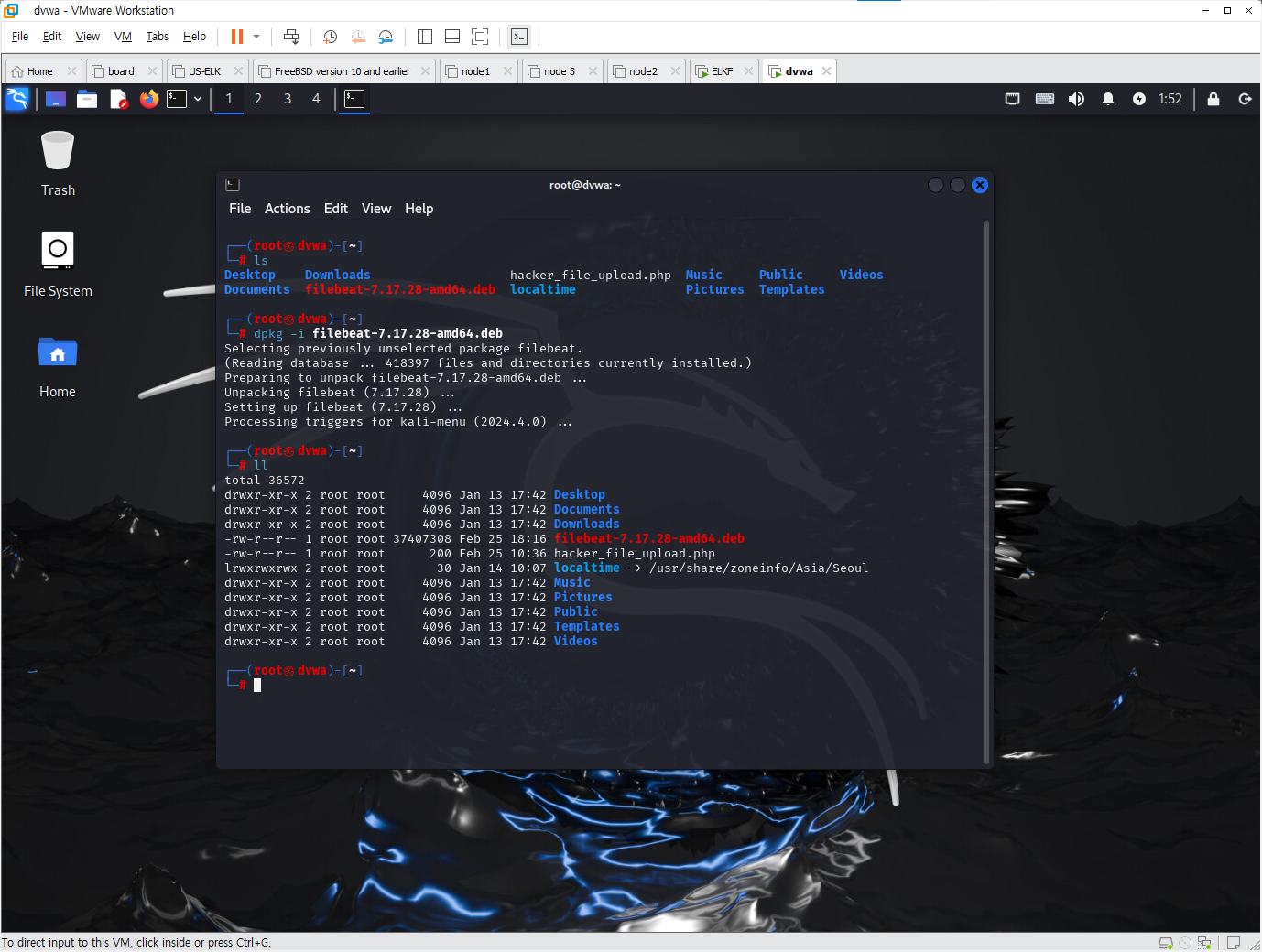Screen dimensions: 1262x952
Task: Launch Firefox from the Kali panel
Action: (x=149, y=99)
